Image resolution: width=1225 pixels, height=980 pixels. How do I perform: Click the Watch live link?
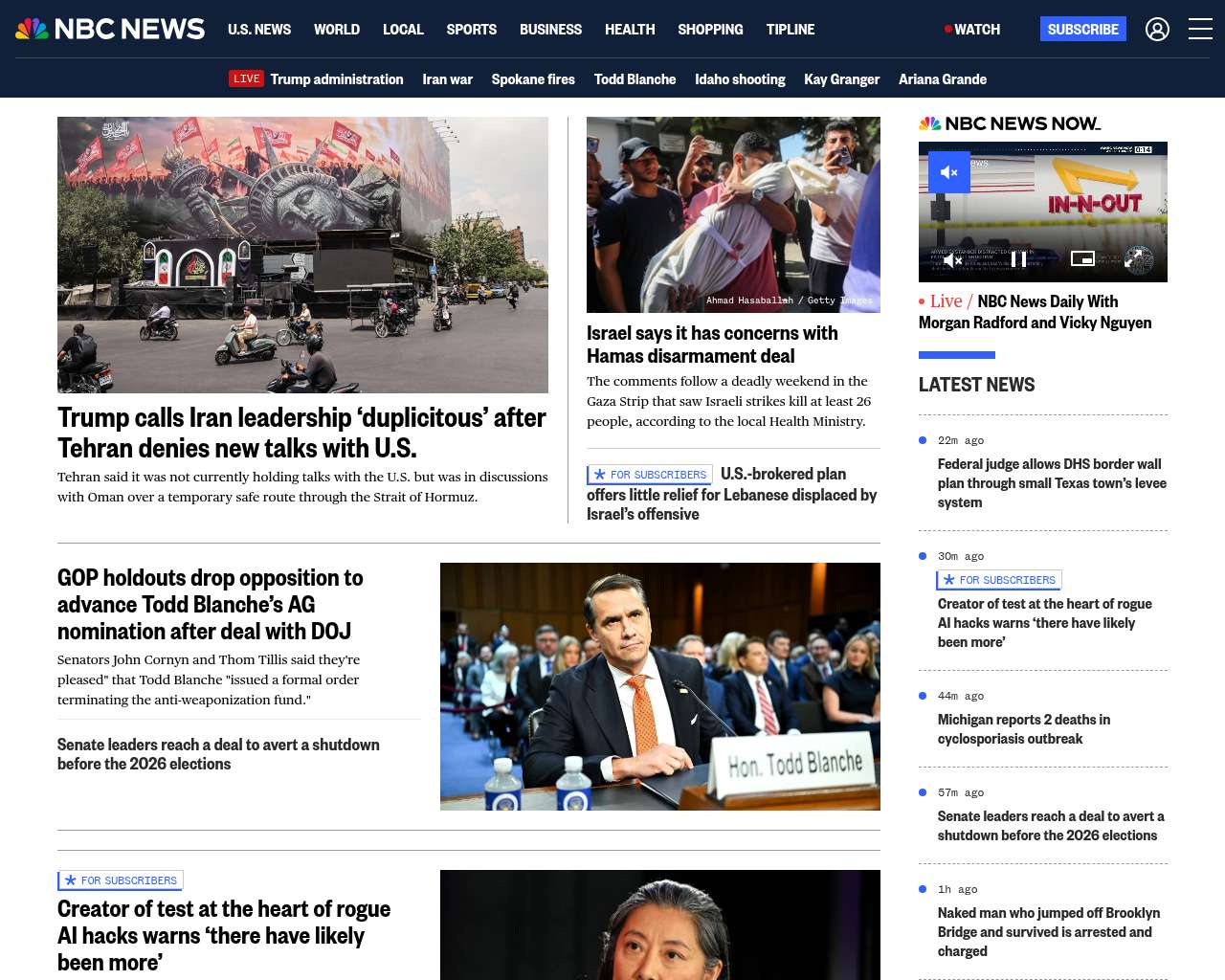pos(972,30)
